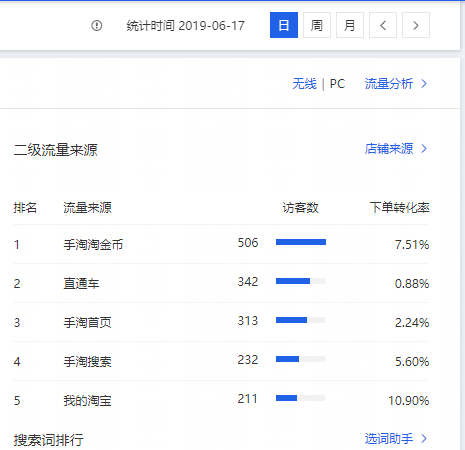Go to next date with right arrow
Screen dimensions: 465x450
pos(416,25)
